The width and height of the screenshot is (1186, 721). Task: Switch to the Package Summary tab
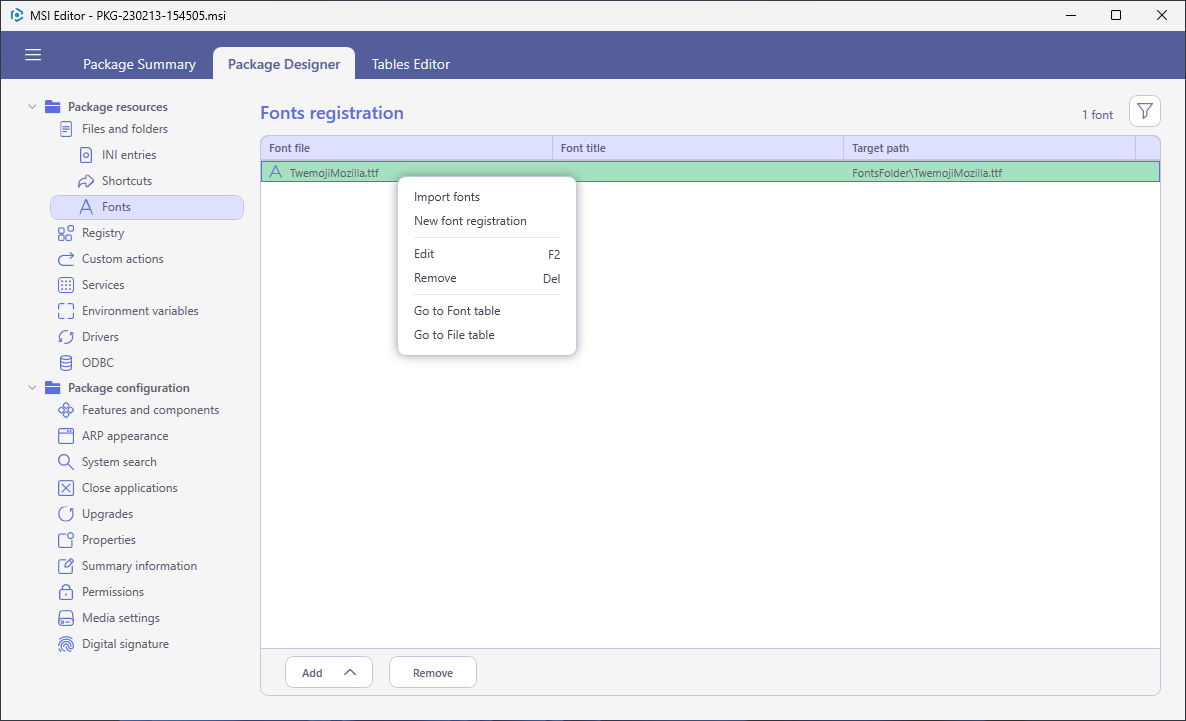tap(139, 64)
